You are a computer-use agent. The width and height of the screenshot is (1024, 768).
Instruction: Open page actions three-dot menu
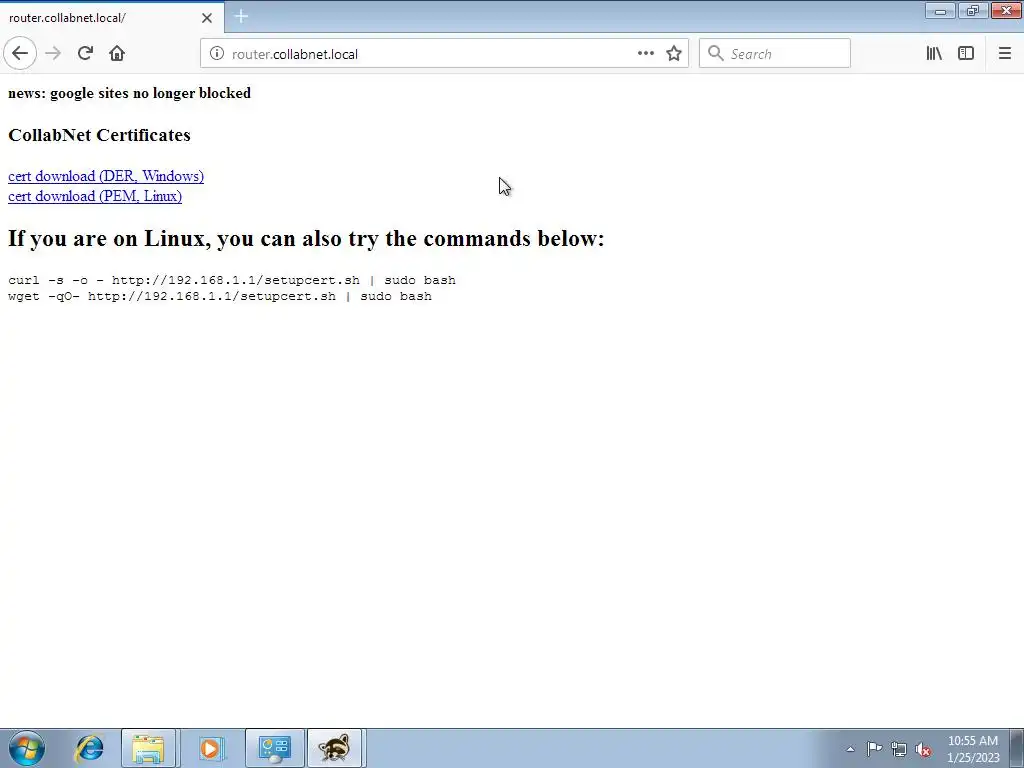coord(645,54)
